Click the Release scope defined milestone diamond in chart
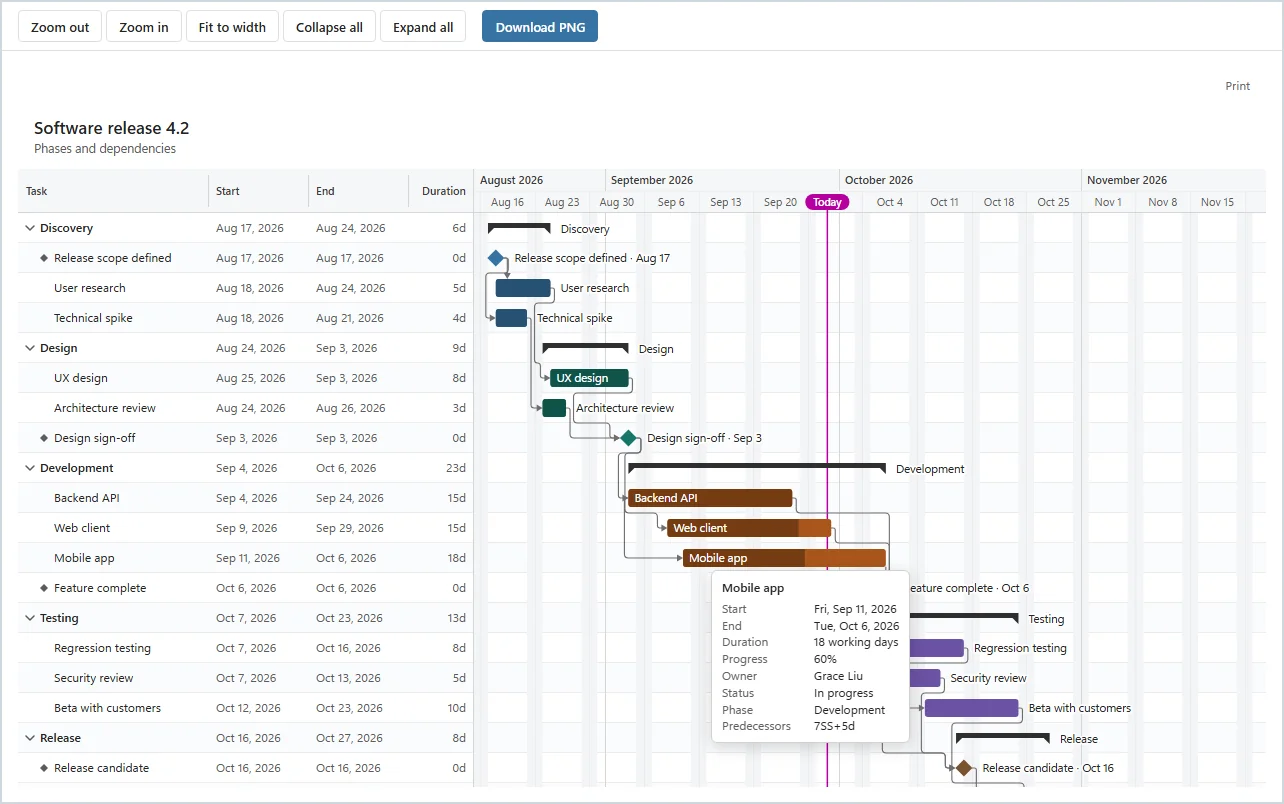This screenshot has width=1284, height=804. 496,258
